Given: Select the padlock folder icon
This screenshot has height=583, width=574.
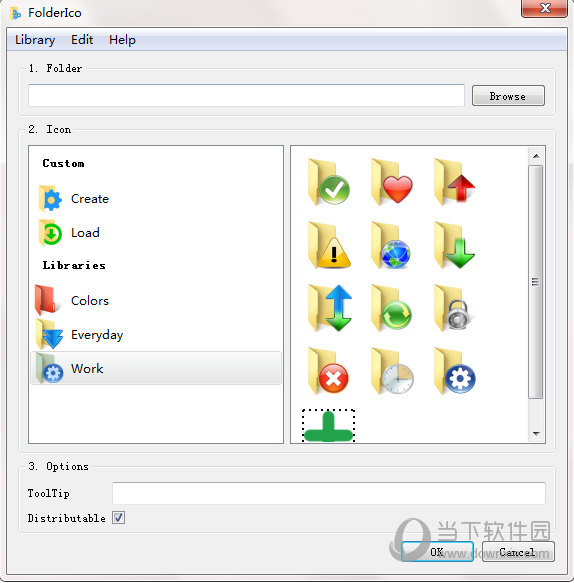Looking at the screenshot, I should click(453, 308).
